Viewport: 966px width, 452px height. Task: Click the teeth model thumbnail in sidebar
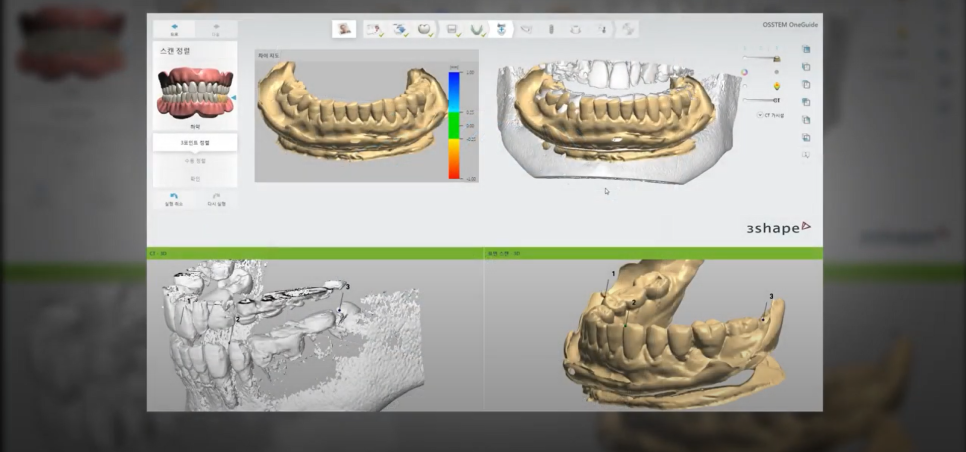[x=193, y=93]
